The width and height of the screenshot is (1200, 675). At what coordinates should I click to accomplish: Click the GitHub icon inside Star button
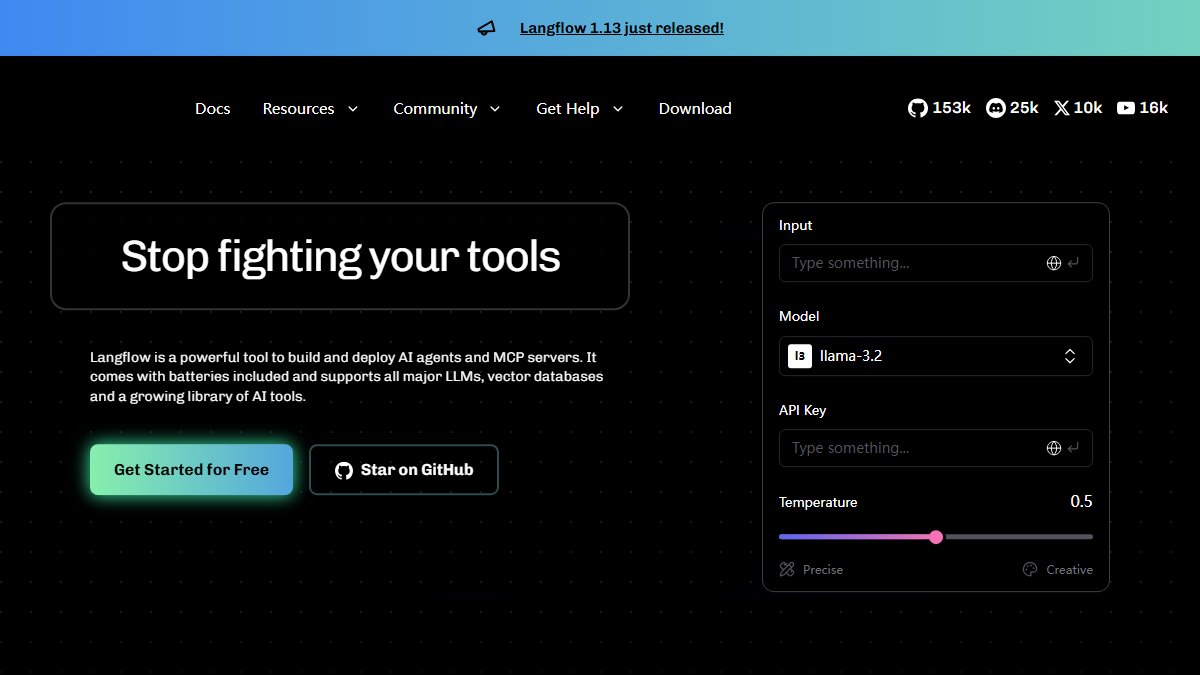coord(344,470)
